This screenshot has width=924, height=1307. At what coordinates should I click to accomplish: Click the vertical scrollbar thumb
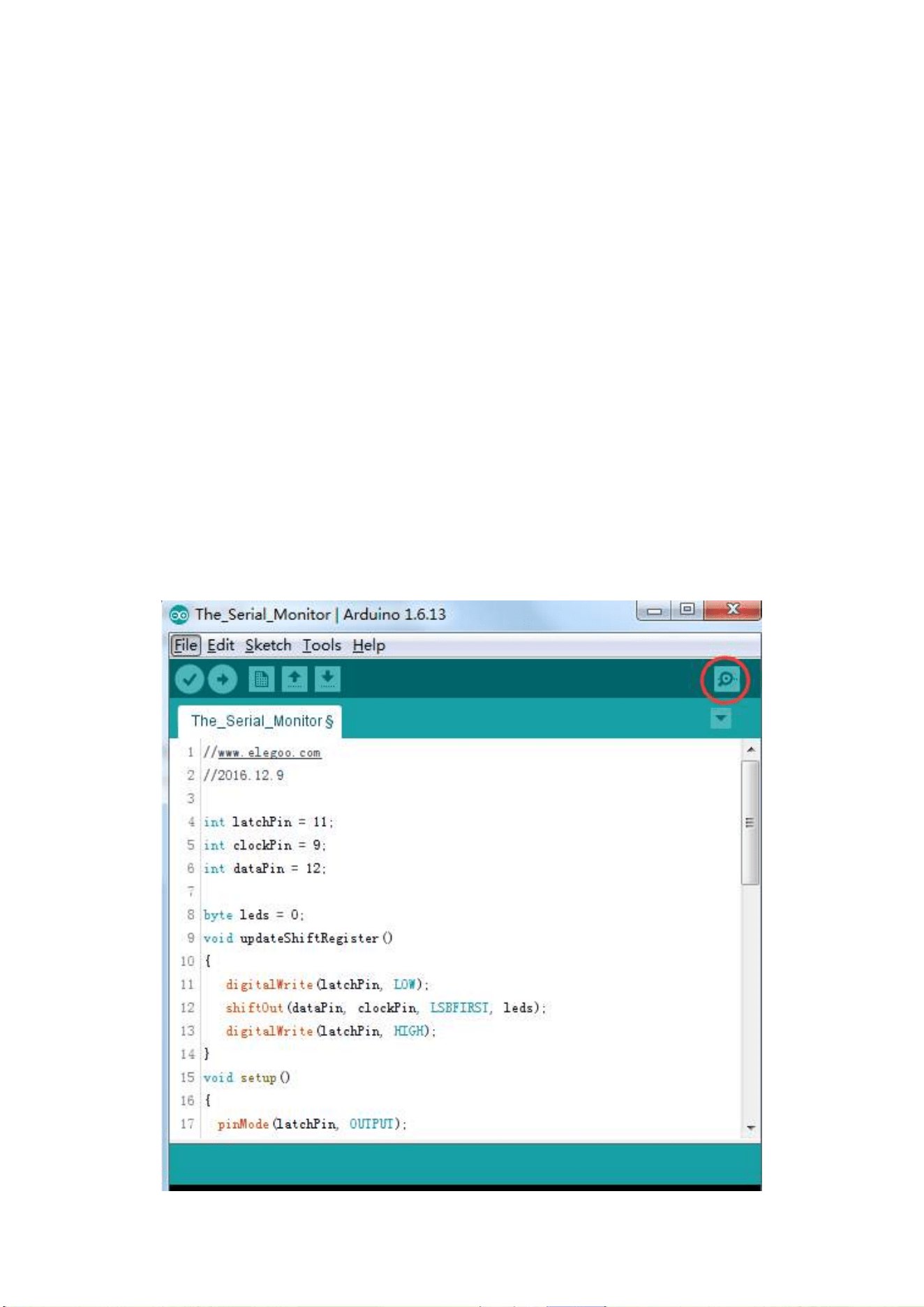pyautogui.click(x=750, y=822)
